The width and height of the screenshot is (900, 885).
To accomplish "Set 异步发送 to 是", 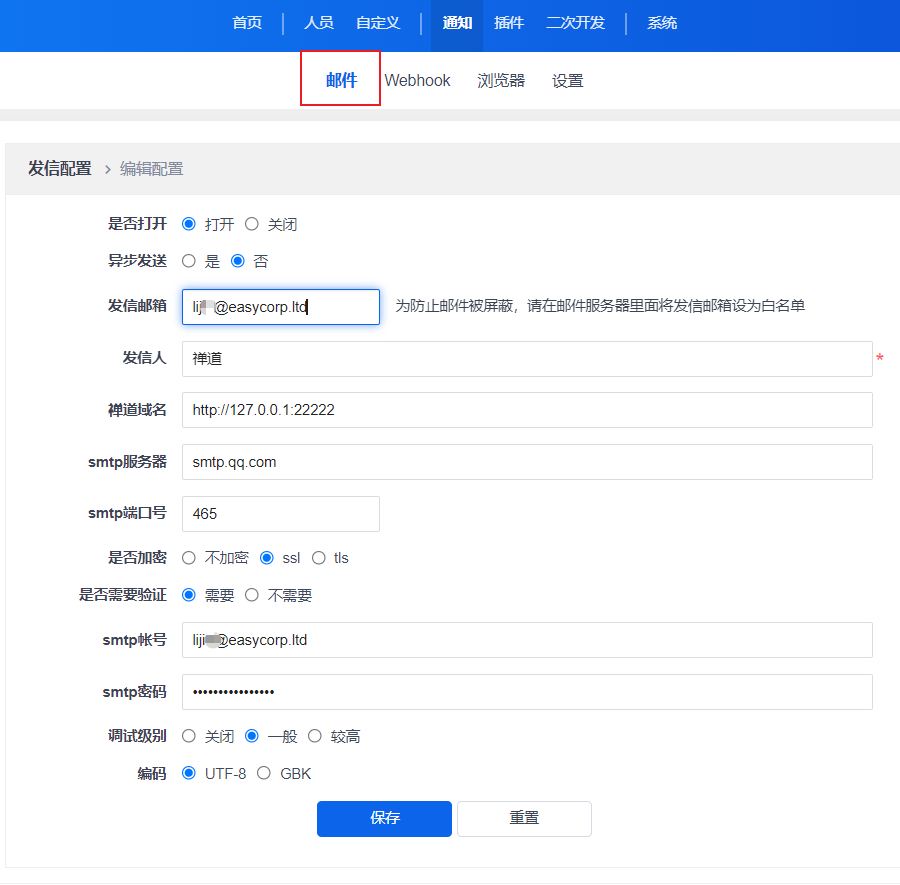I will (x=189, y=261).
